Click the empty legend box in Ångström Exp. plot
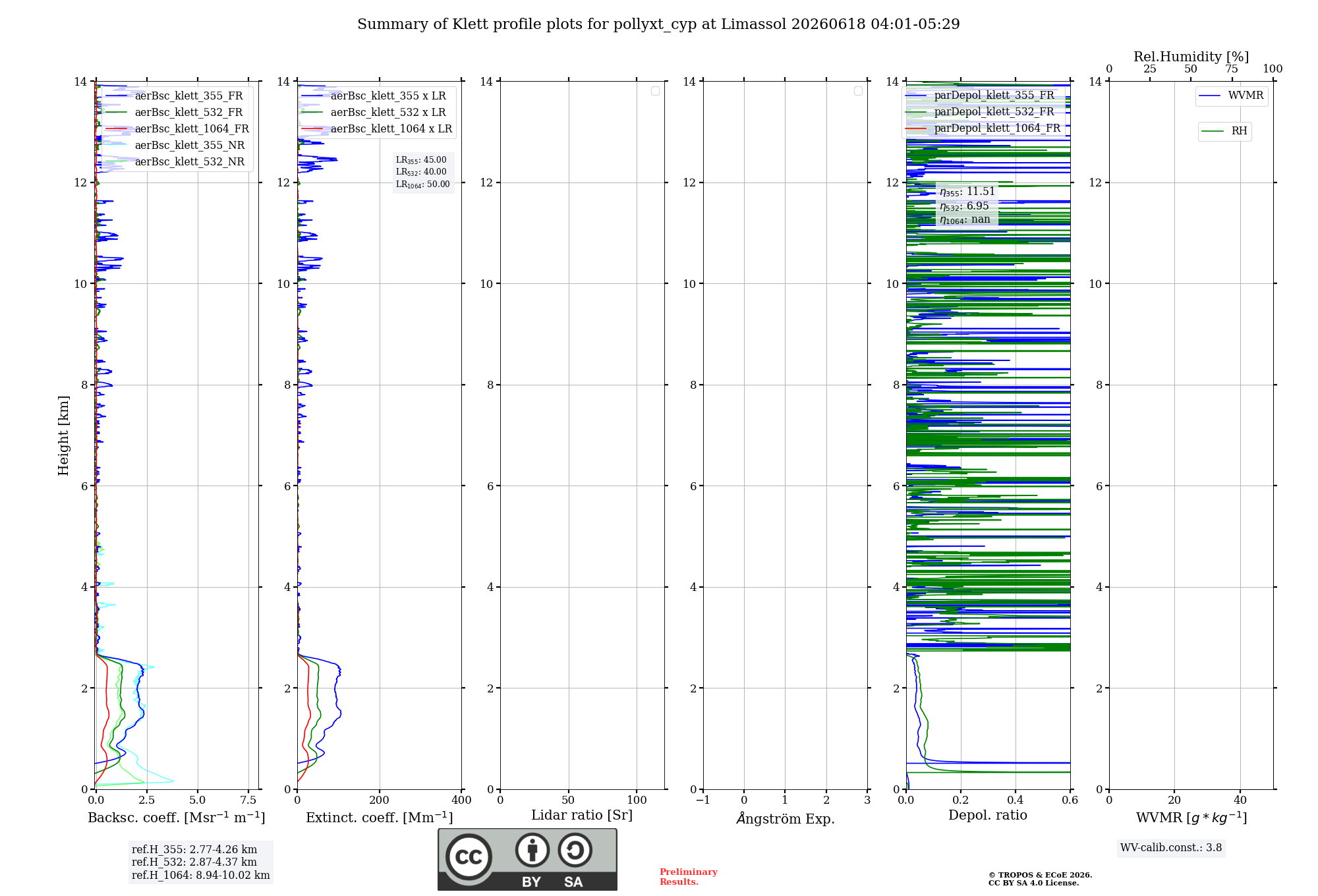The width and height of the screenshot is (1318, 896). click(858, 91)
